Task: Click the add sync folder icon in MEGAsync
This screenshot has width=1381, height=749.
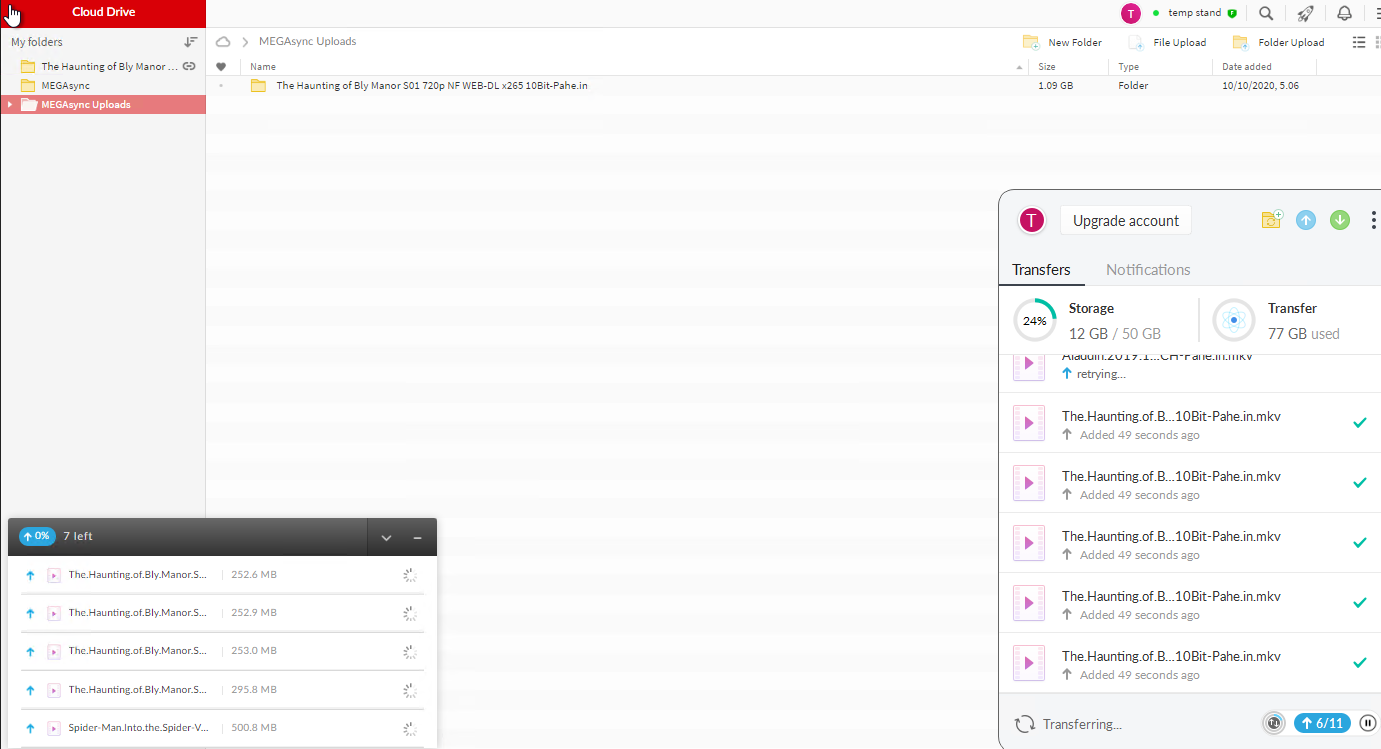Action: tap(1272, 220)
